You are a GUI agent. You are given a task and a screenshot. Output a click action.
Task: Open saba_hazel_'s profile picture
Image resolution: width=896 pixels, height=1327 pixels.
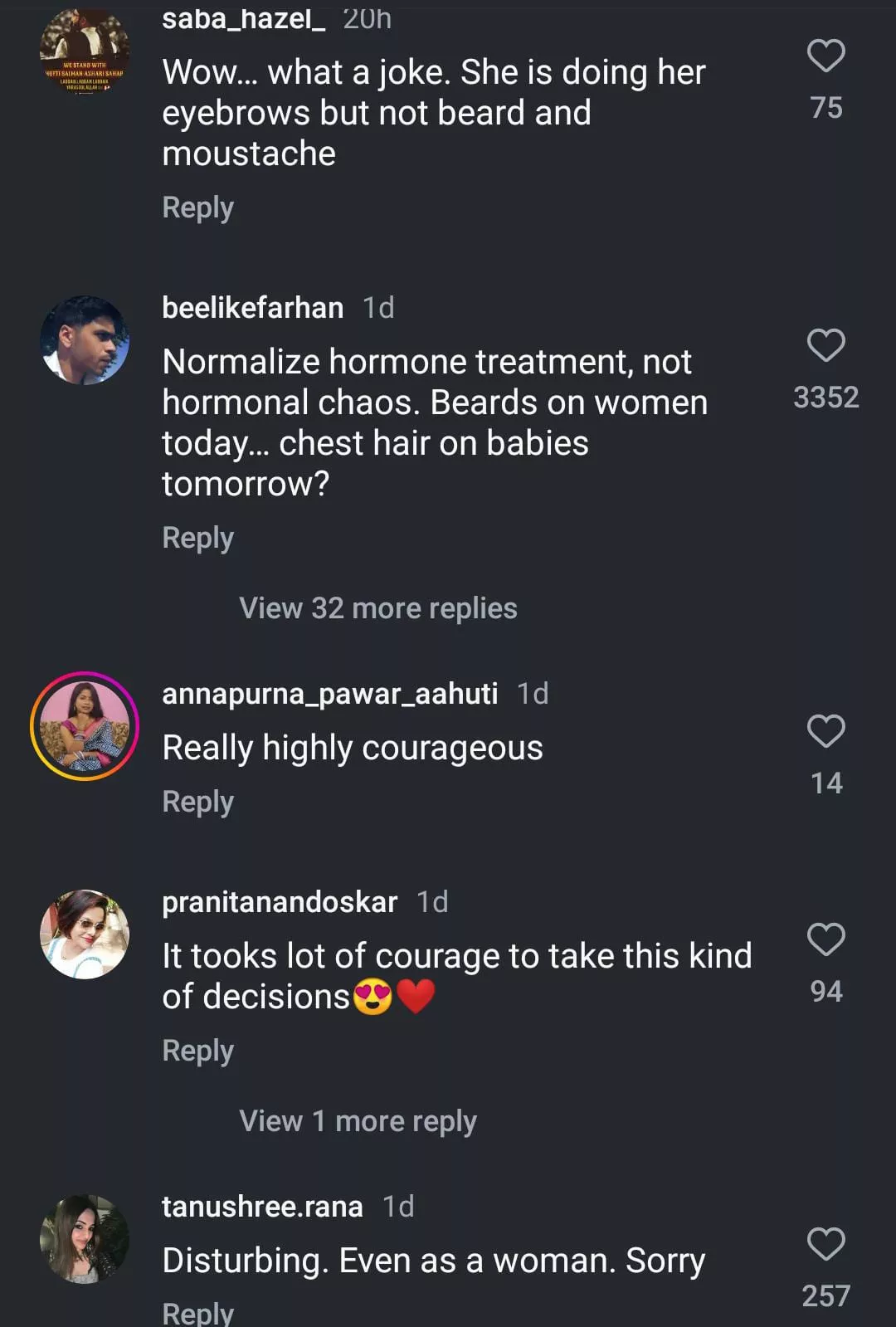pyautogui.click(x=85, y=53)
